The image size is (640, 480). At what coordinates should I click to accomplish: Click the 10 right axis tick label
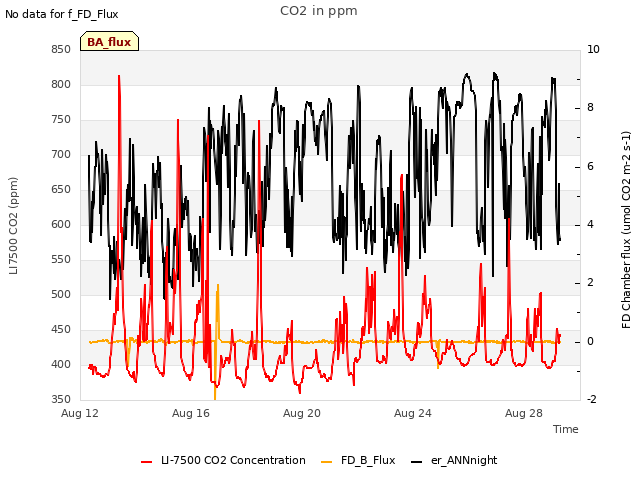click(593, 49)
